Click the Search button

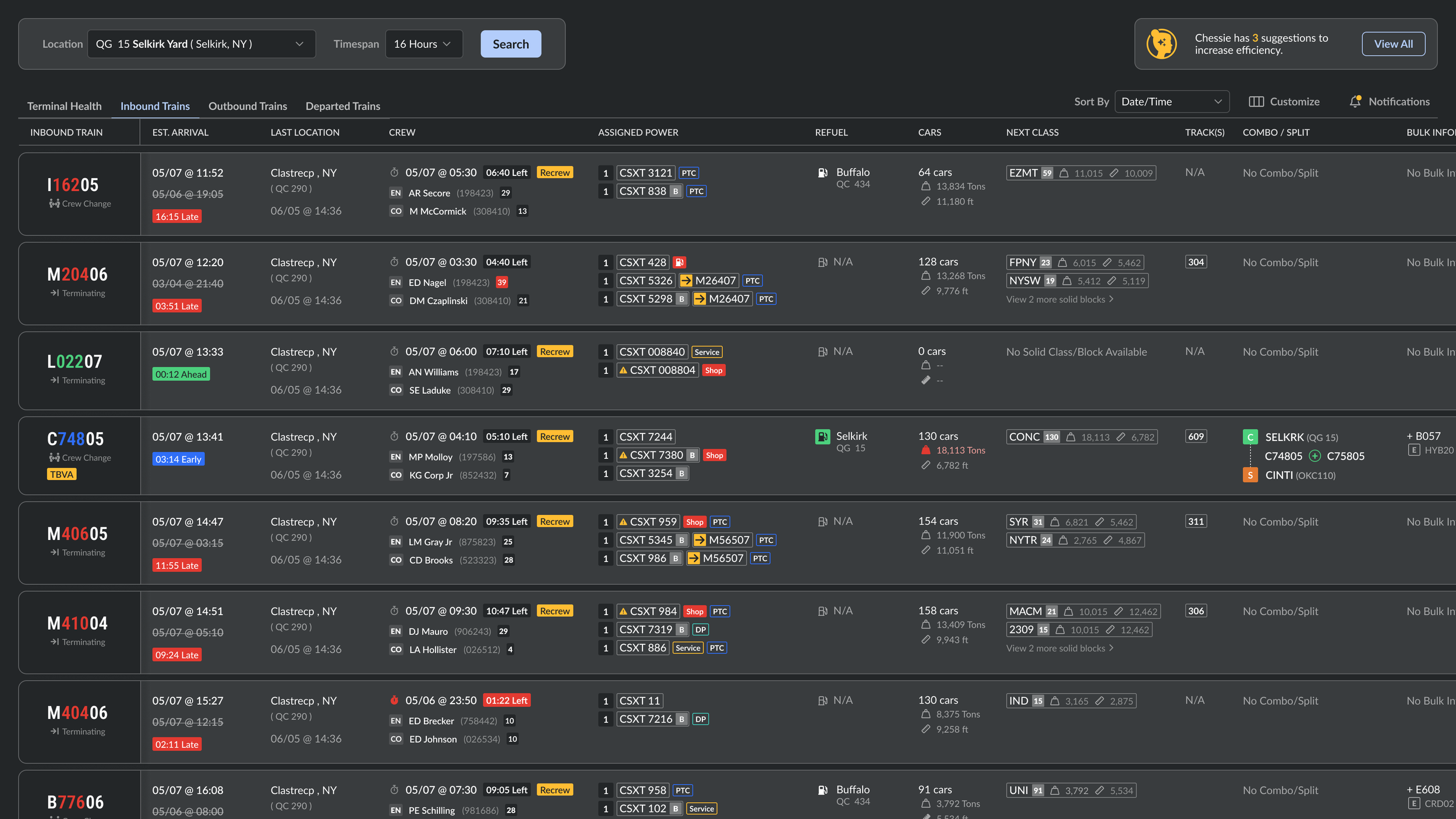[x=510, y=44]
